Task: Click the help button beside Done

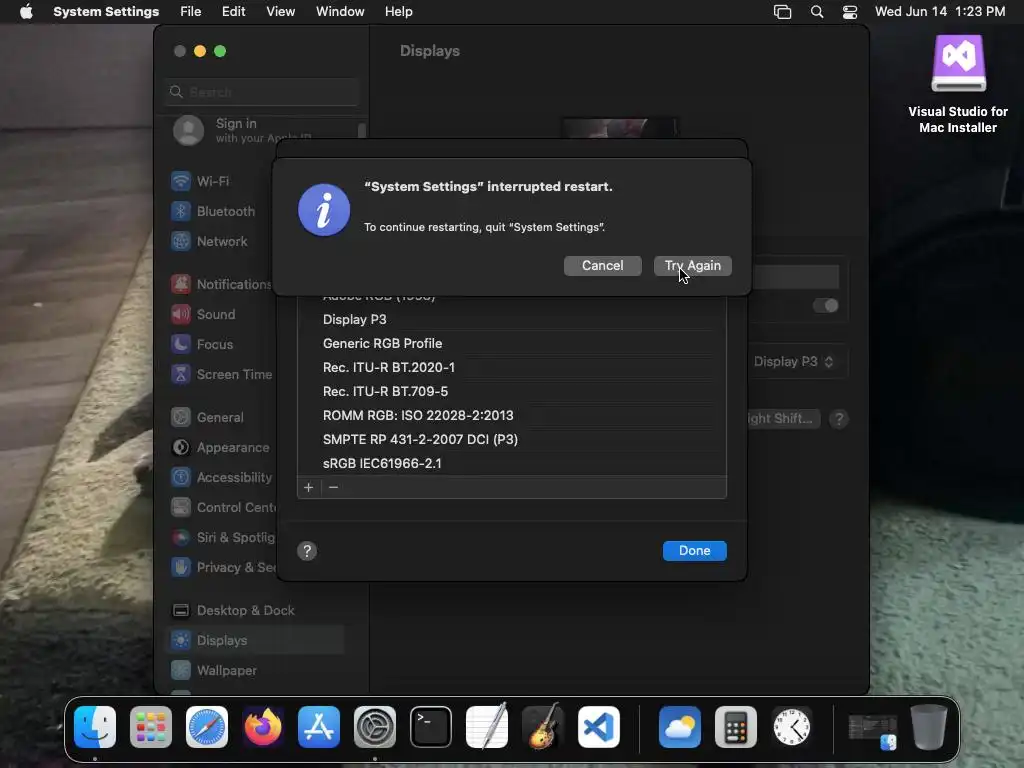Action: 307,551
